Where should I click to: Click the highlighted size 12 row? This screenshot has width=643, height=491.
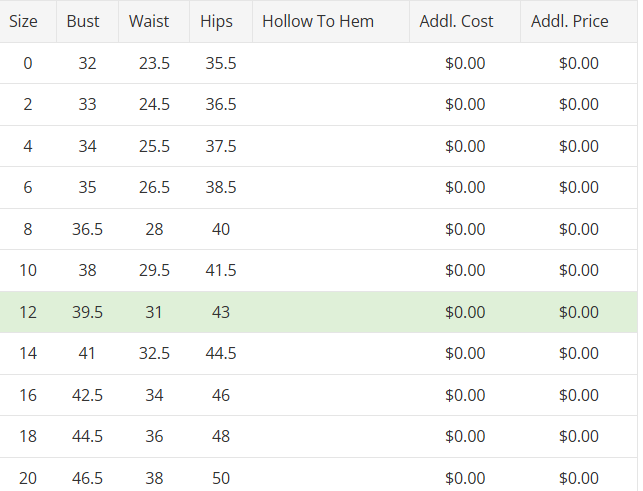pyautogui.click(x=28, y=312)
